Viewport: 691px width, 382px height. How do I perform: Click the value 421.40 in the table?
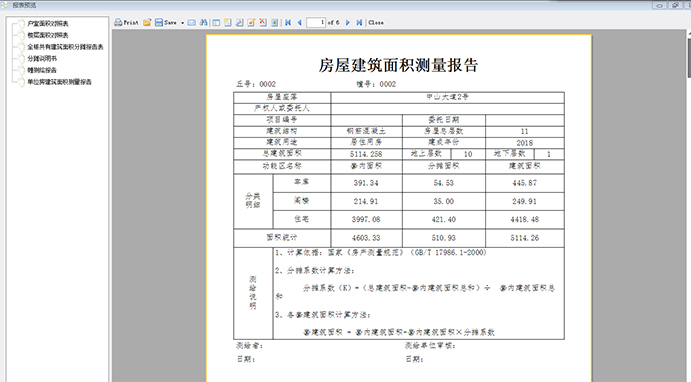(443, 219)
